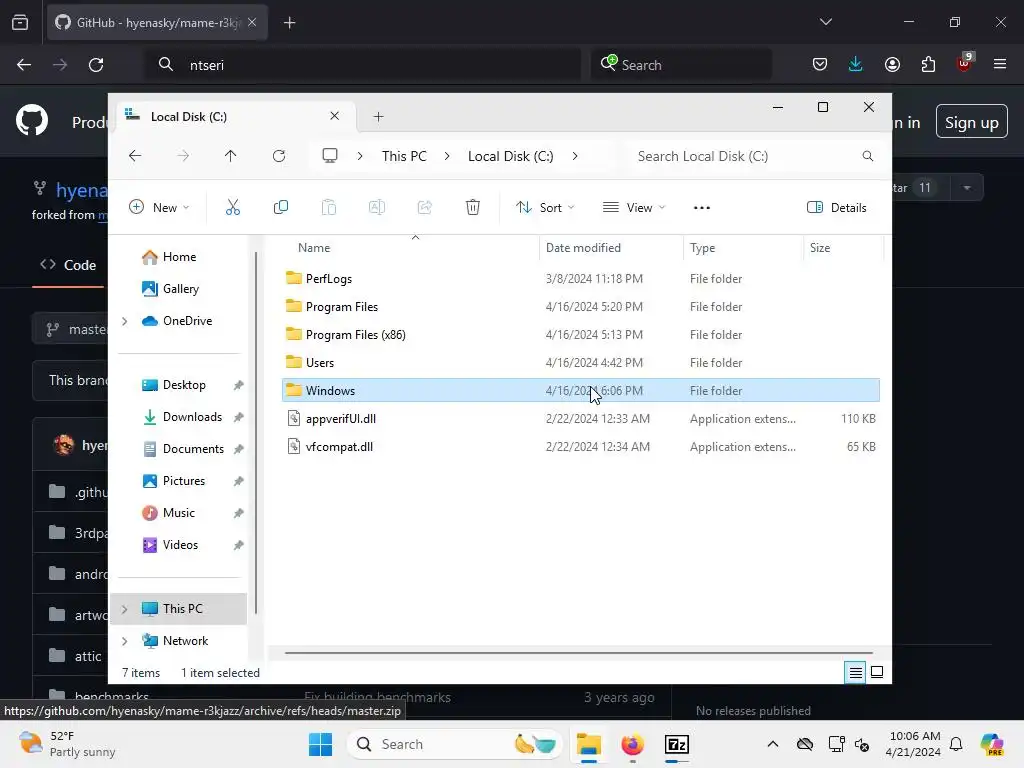Go back in File Explorer
1024x768 pixels.
[135, 156]
